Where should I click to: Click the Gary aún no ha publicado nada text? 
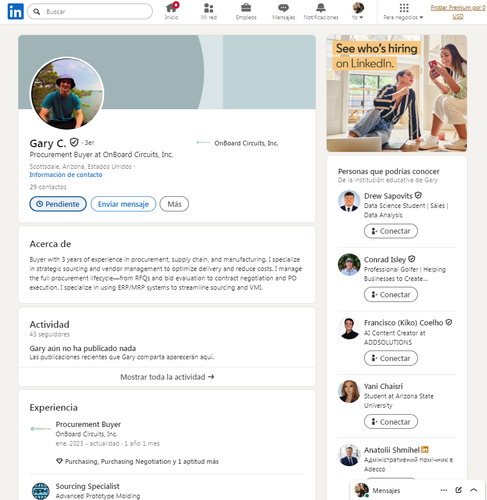click(83, 348)
